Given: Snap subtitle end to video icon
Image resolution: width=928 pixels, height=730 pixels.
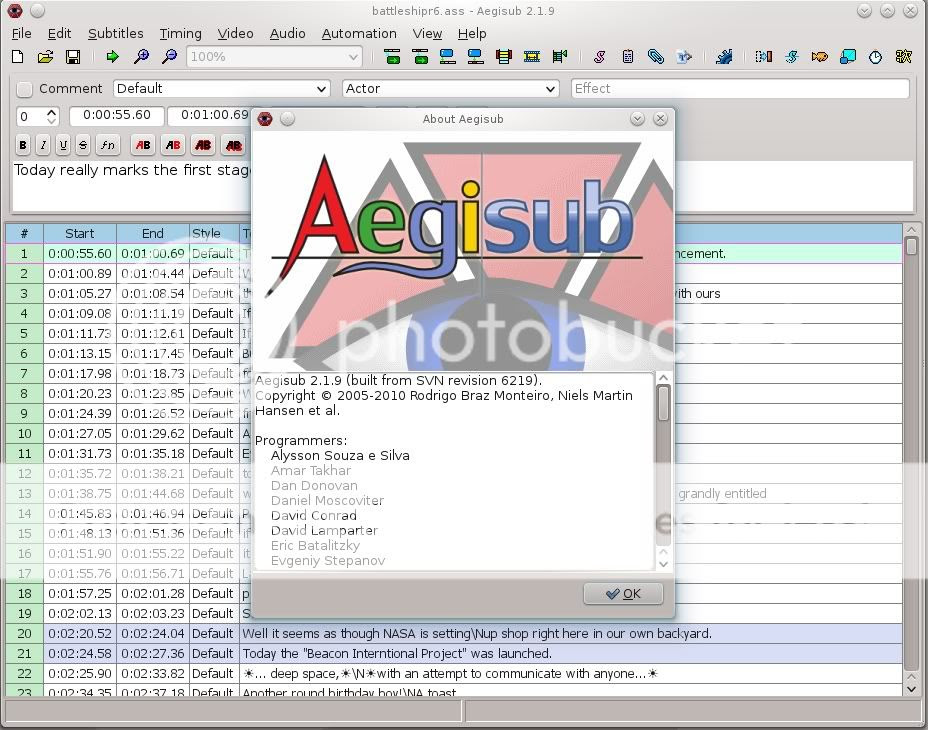Looking at the screenshot, I should [476, 57].
